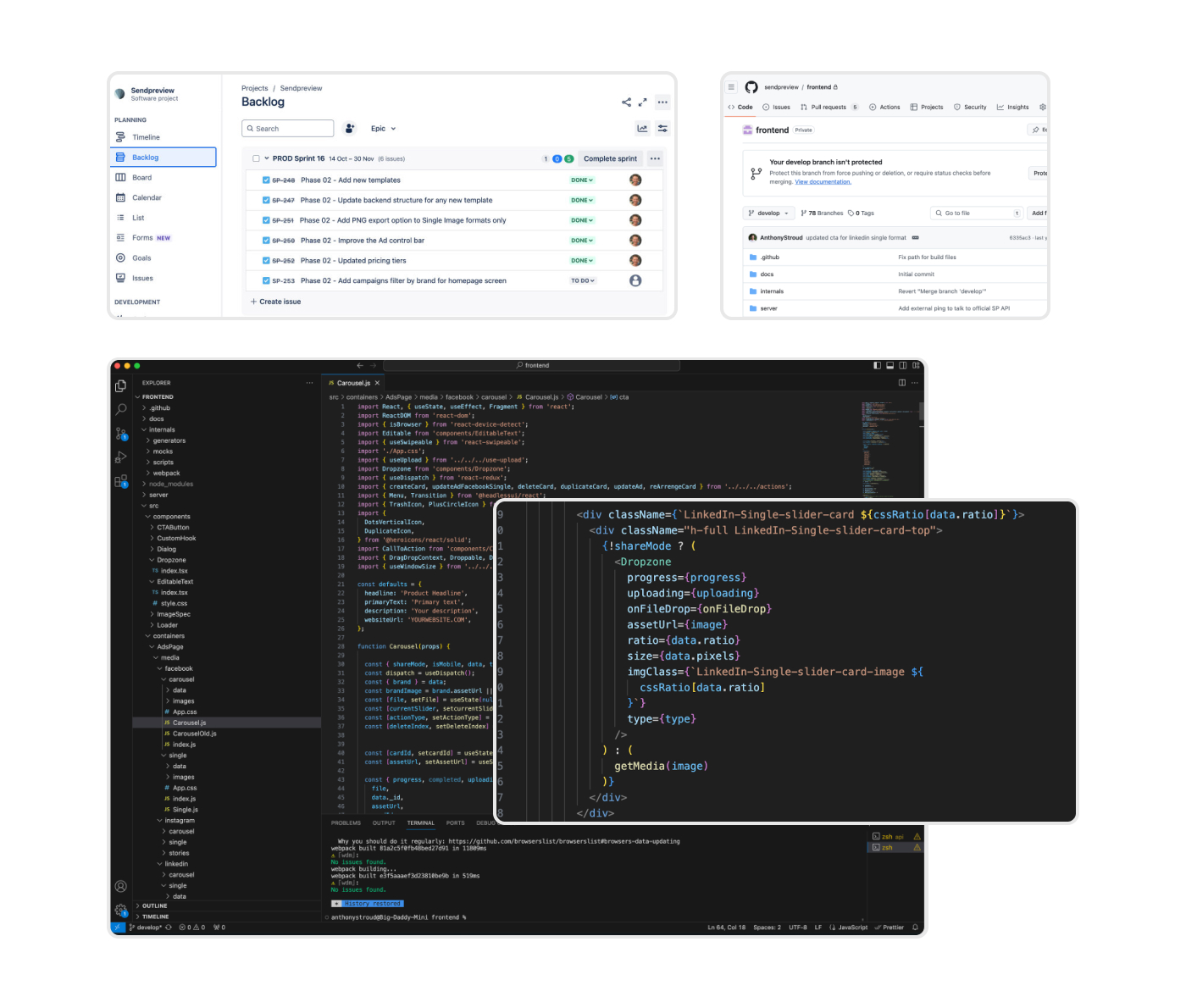Open the View documentation link
1186x1008 pixels.
coord(822,181)
